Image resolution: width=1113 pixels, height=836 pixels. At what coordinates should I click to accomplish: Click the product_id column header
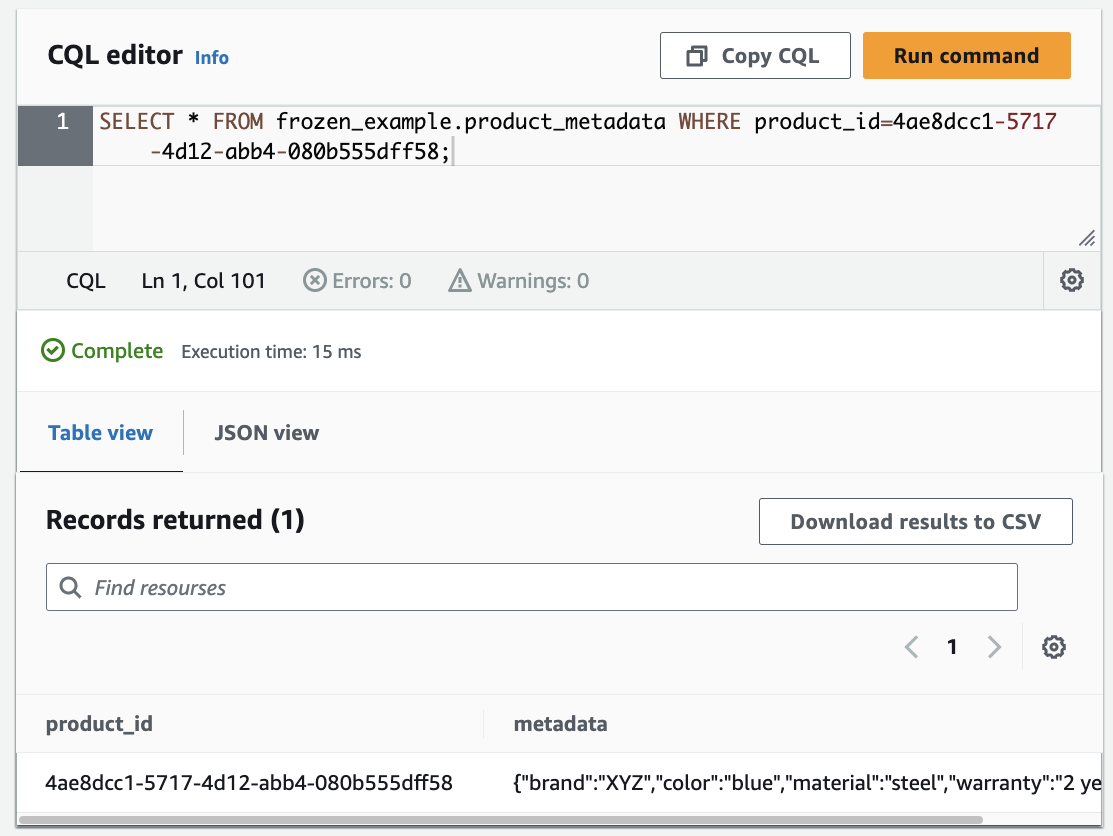pyautogui.click(x=100, y=724)
